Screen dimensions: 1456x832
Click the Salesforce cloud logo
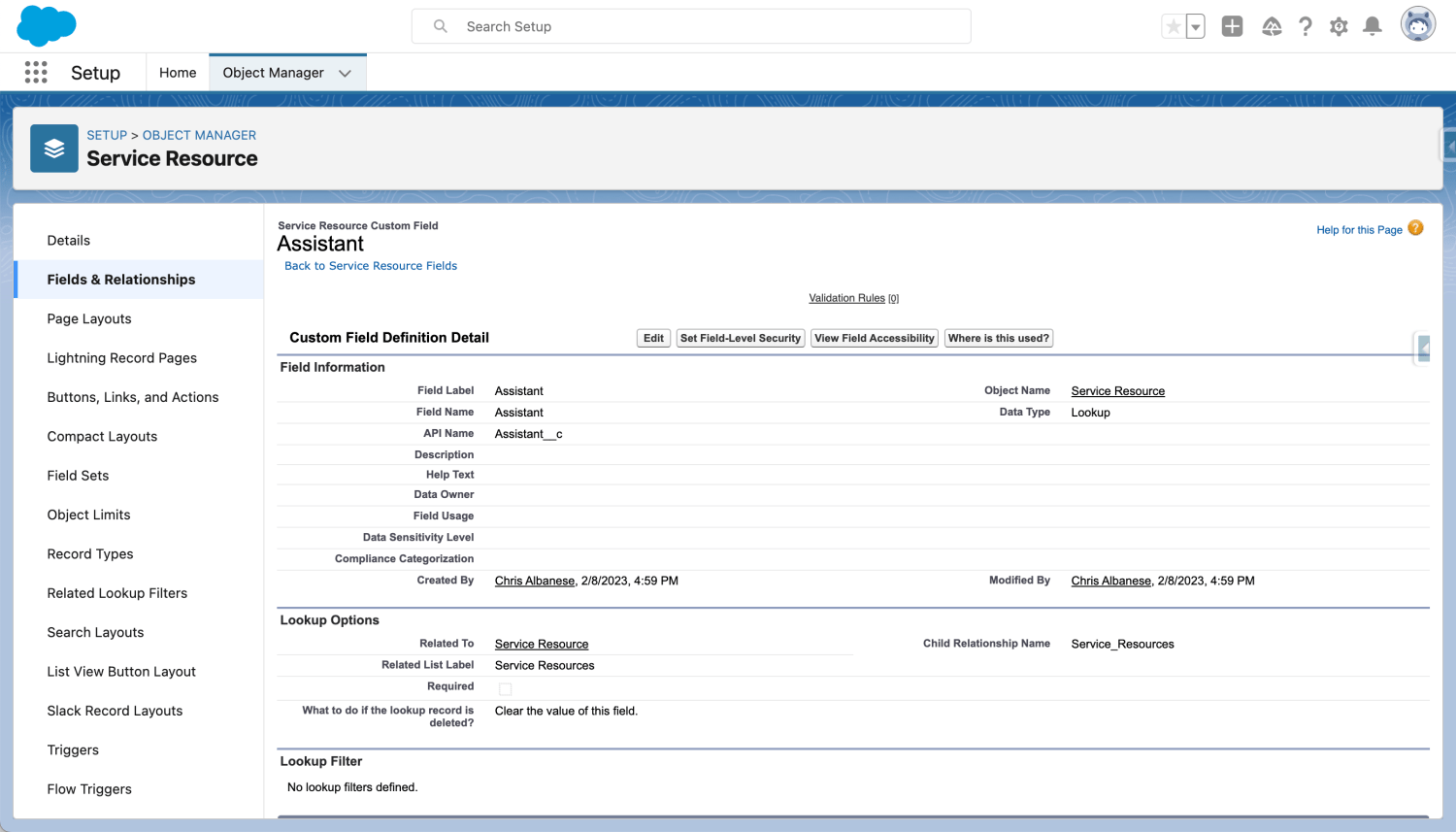pos(46,25)
